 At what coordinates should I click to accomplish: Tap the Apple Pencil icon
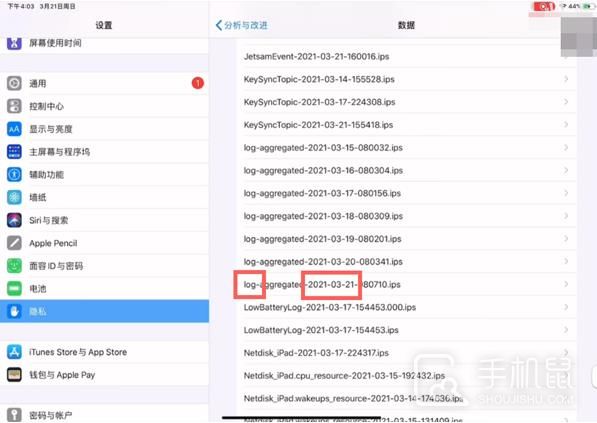pyautogui.click(x=14, y=243)
